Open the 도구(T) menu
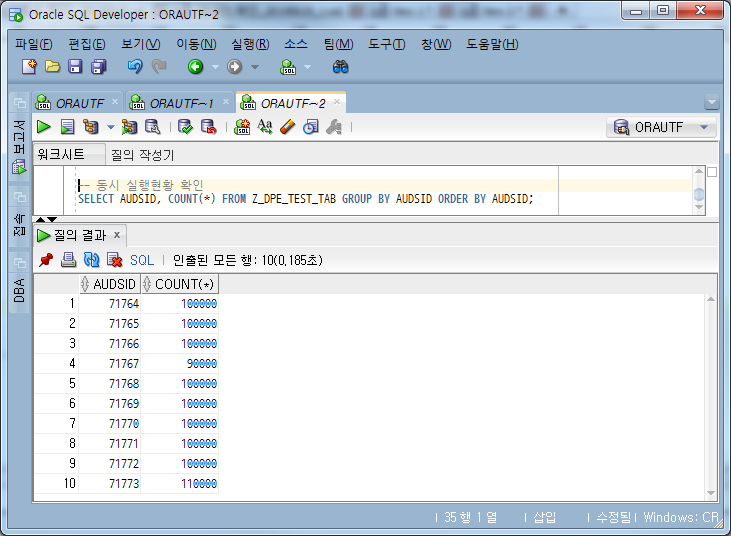The height and width of the screenshot is (536, 731). tap(386, 44)
